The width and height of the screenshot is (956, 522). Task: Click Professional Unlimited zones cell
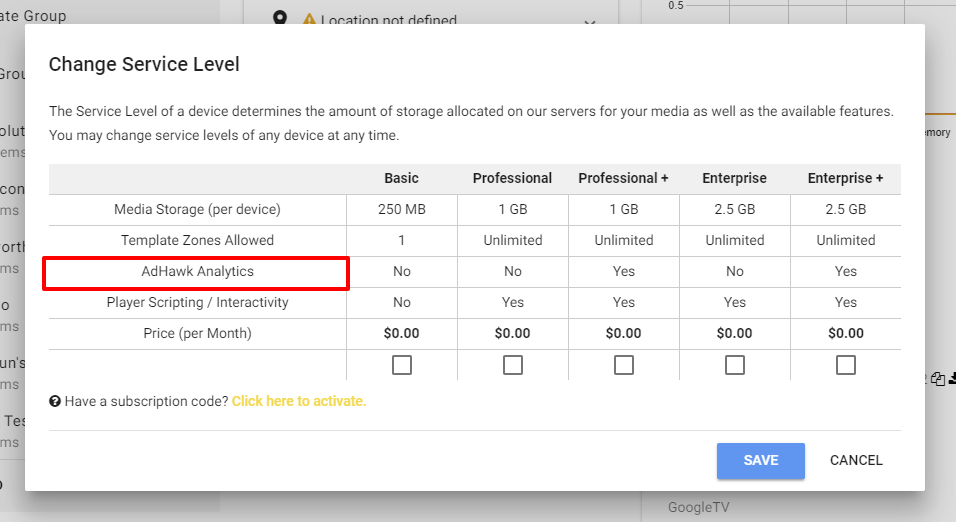pyautogui.click(x=513, y=240)
